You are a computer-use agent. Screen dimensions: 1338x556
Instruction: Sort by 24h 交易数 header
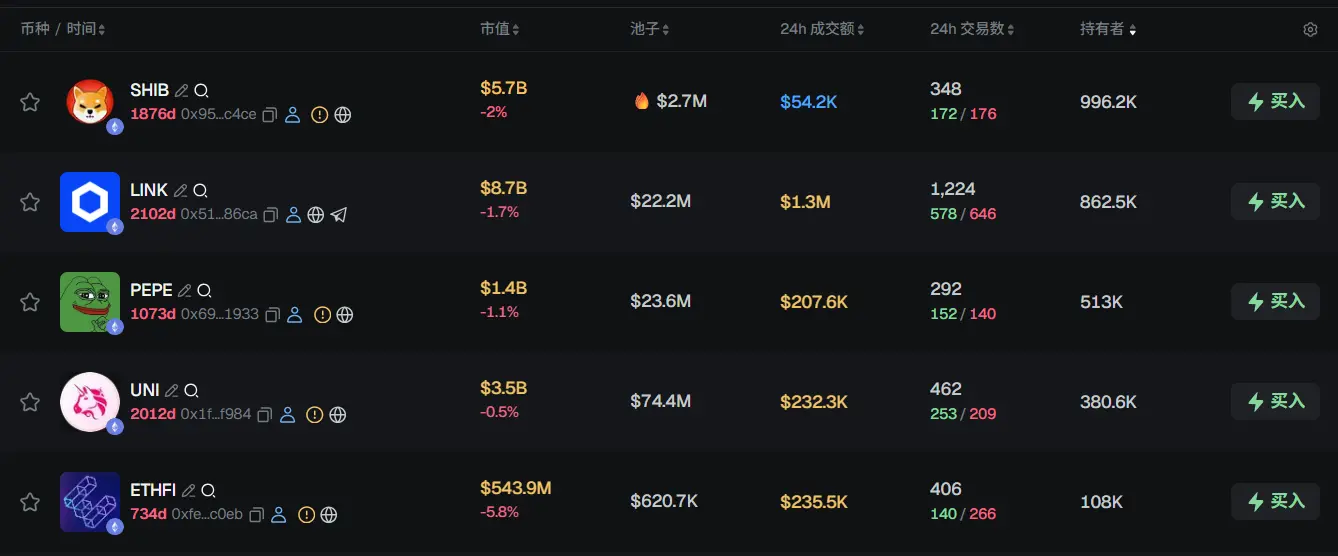click(972, 30)
